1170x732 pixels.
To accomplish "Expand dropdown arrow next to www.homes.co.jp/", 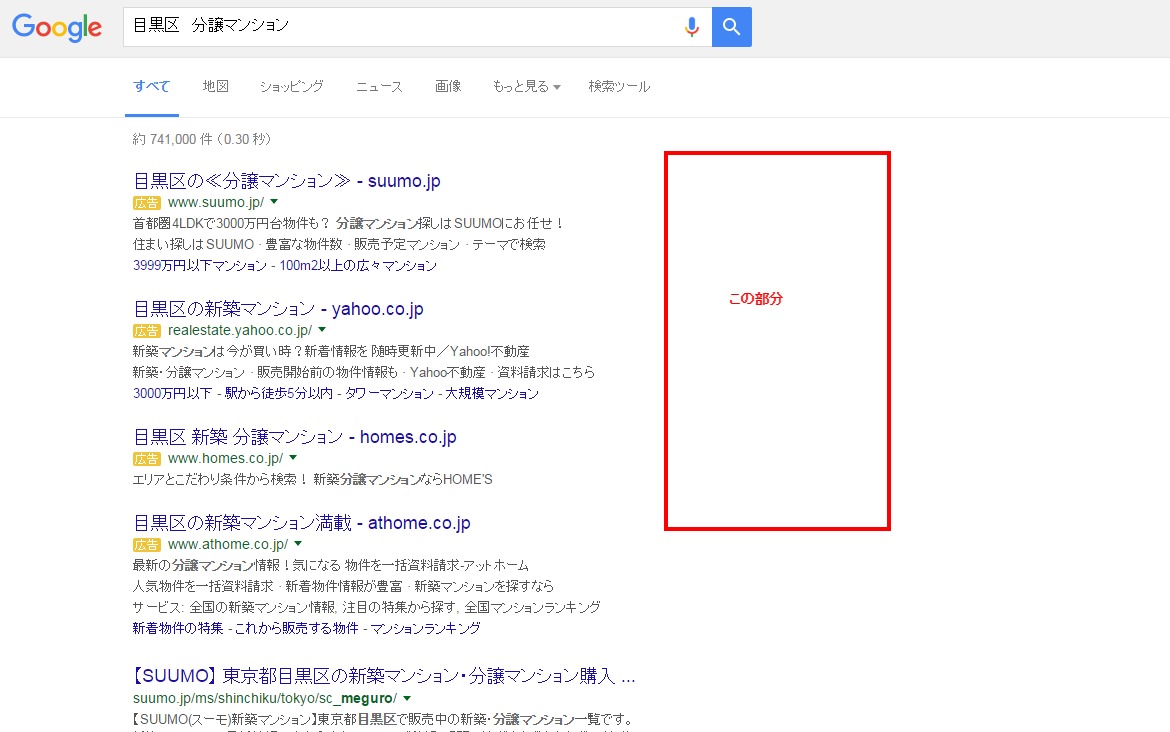I will pos(293,458).
